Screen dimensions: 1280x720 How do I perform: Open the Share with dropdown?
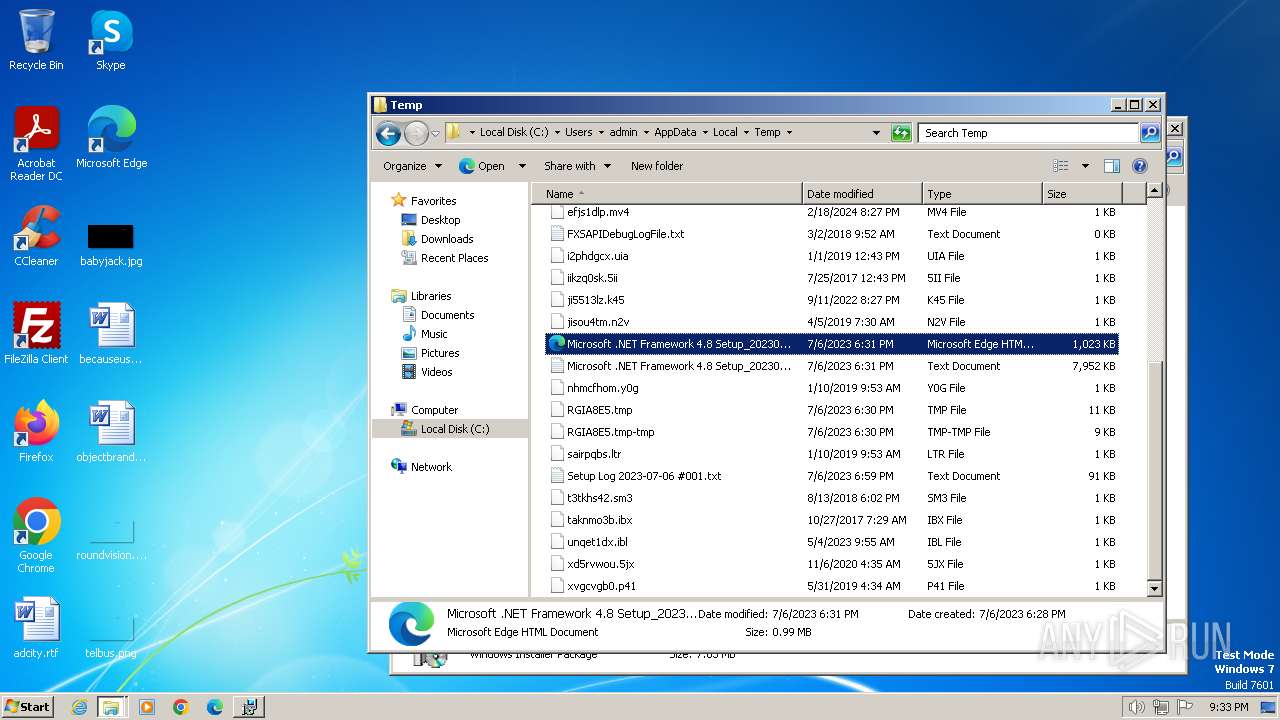click(577, 166)
